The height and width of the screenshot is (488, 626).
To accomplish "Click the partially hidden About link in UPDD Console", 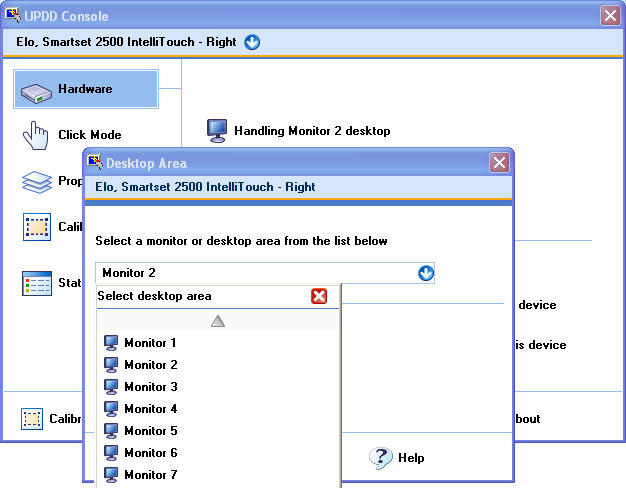I will (527, 419).
